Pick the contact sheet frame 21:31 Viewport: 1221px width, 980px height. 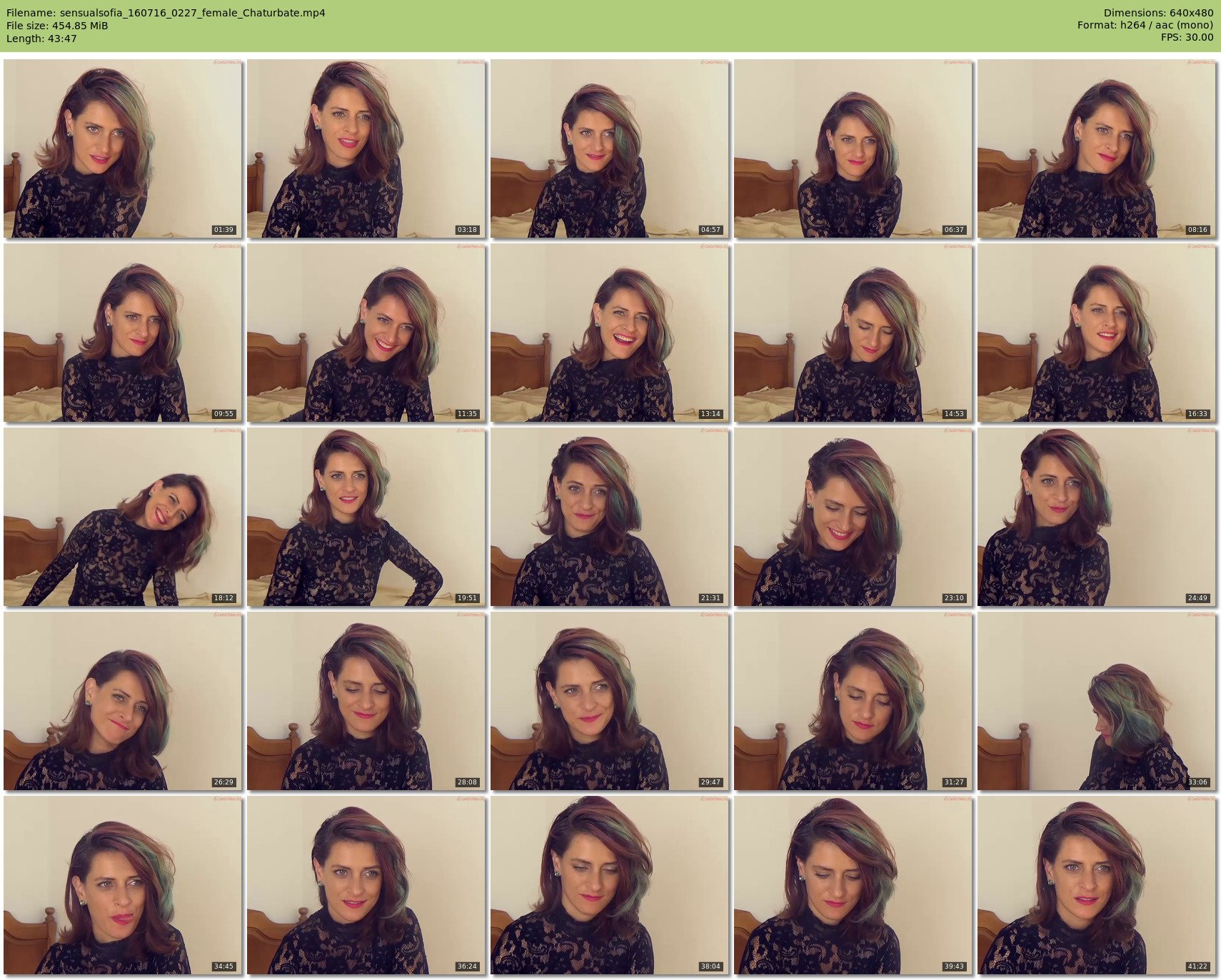pos(610,517)
